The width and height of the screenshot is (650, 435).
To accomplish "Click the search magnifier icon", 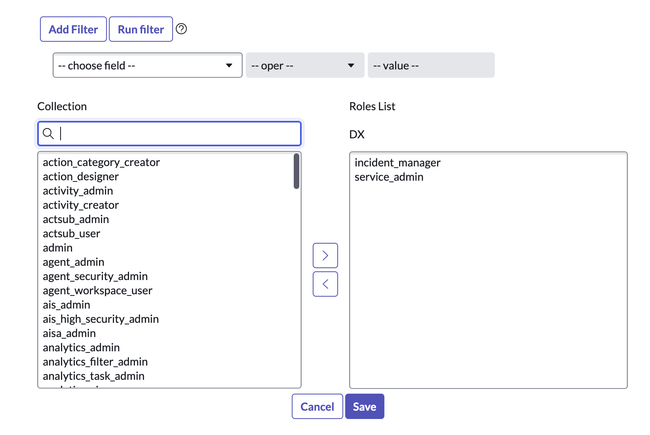I will [x=48, y=133].
